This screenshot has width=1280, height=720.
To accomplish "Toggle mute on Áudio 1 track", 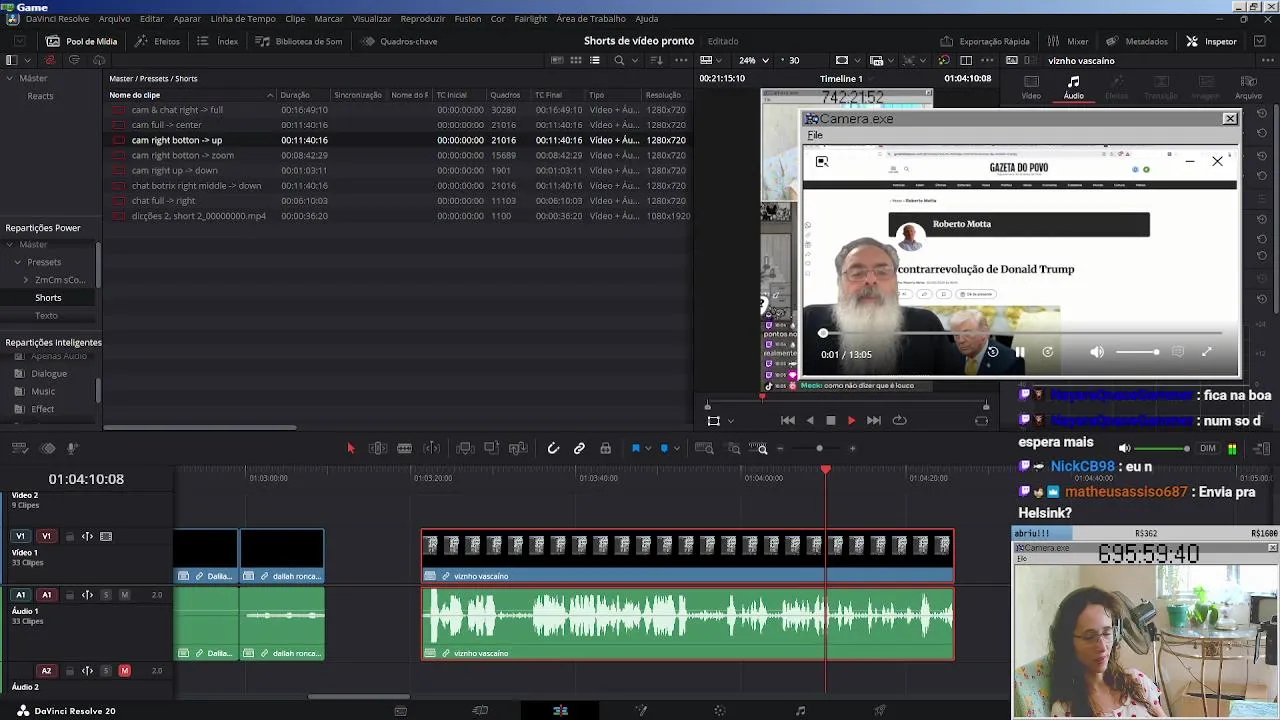I will pyautogui.click(x=124, y=595).
